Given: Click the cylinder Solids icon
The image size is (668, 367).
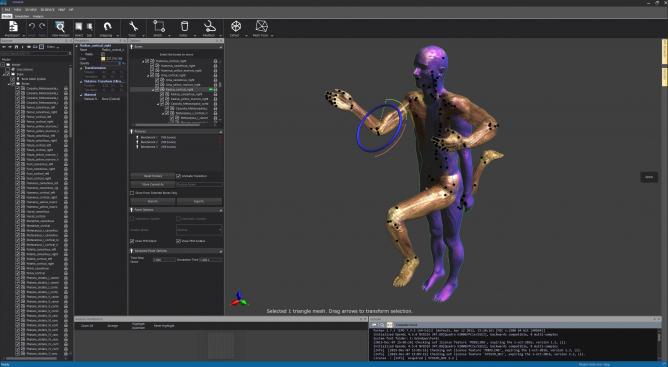Looking at the screenshot, I should [x=184, y=26].
